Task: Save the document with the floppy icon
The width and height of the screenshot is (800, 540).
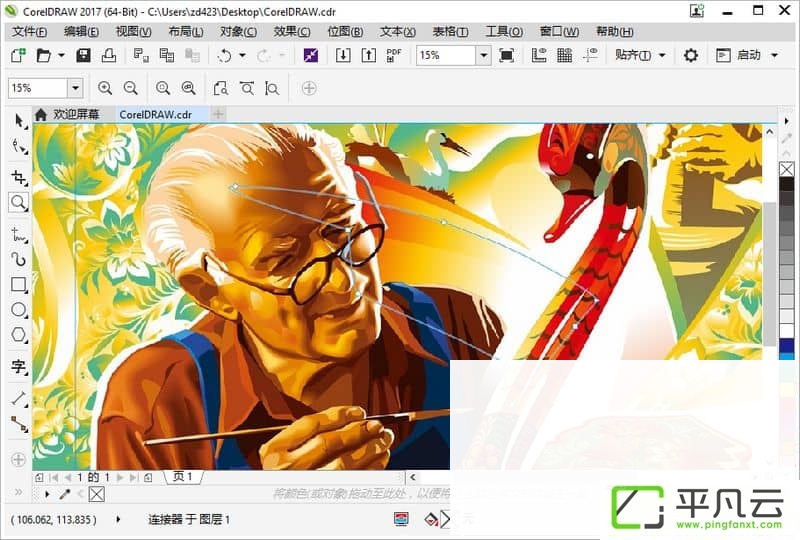Action: click(x=83, y=55)
